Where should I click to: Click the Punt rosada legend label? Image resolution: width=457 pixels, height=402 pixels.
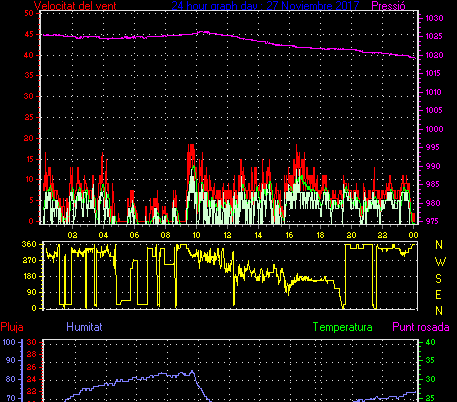tap(421, 327)
